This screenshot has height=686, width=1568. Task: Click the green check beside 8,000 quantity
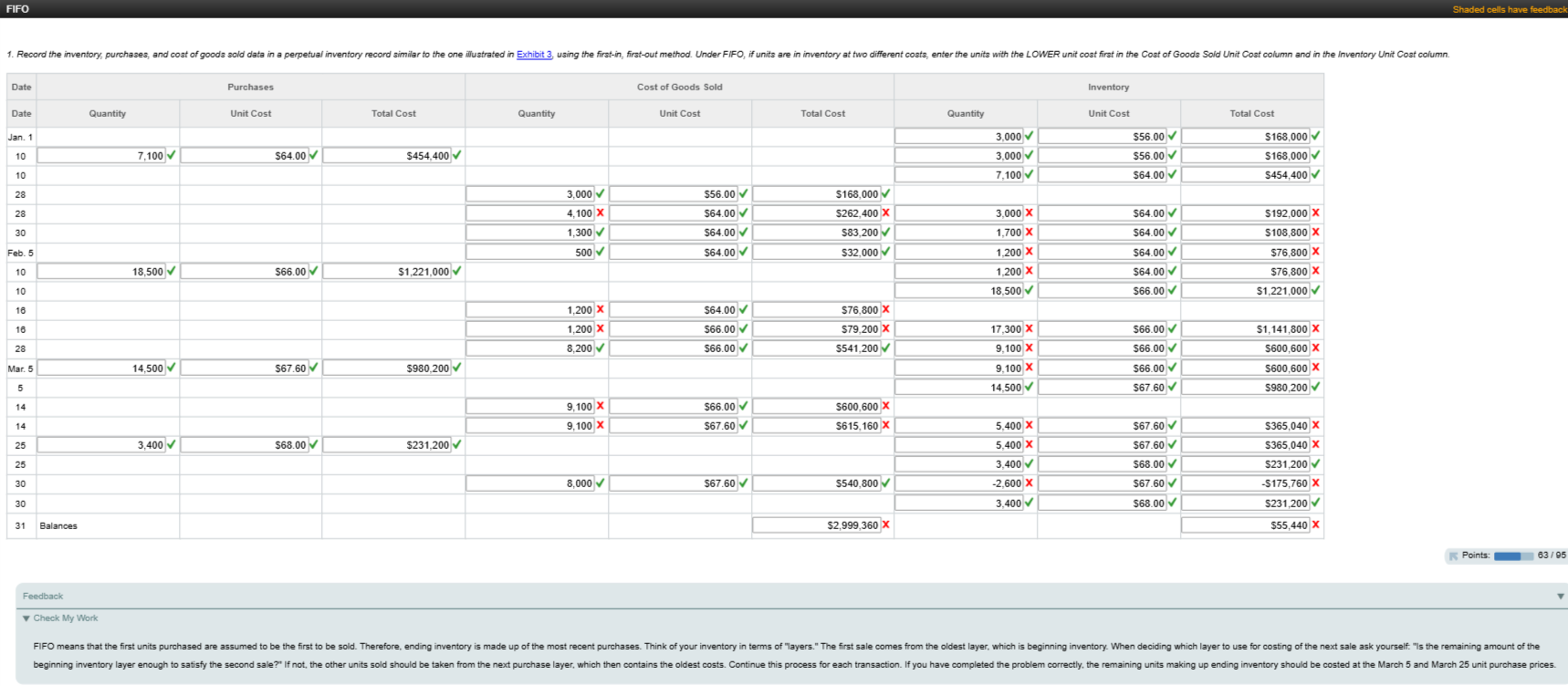(x=600, y=483)
